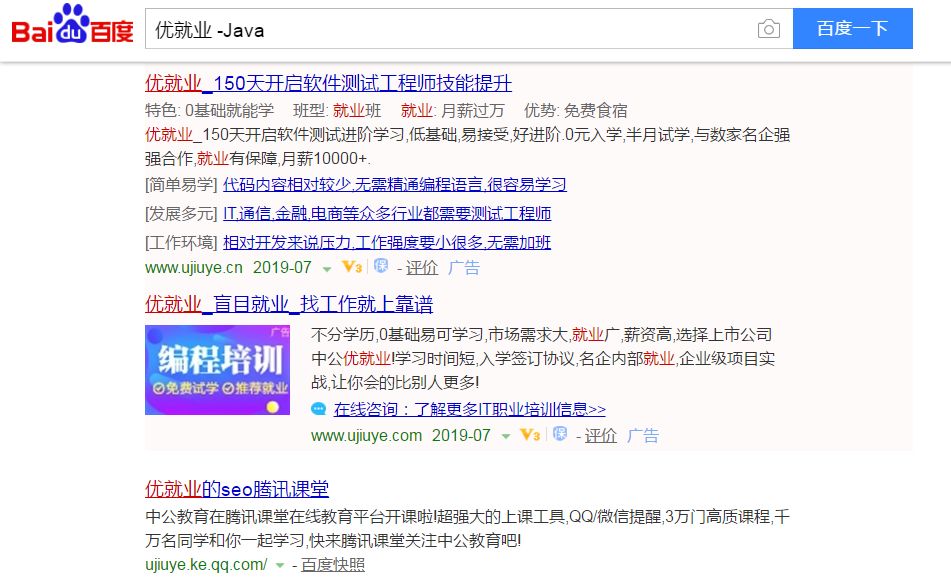Expand the dropdown arrow after ujiuye.ke.qq.com/
The width and height of the screenshot is (951, 585).
point(281,566)
